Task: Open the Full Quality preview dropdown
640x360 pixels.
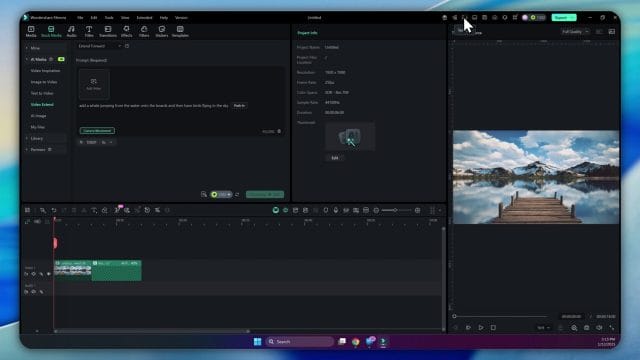Action: pyautogui.click(x=575, y=32)
